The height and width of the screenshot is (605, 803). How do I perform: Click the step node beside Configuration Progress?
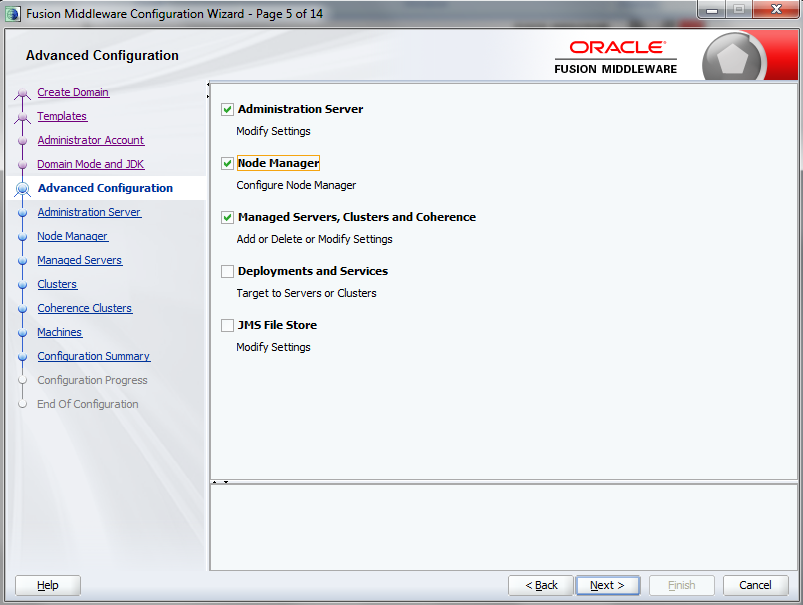(x=22, y=380)
